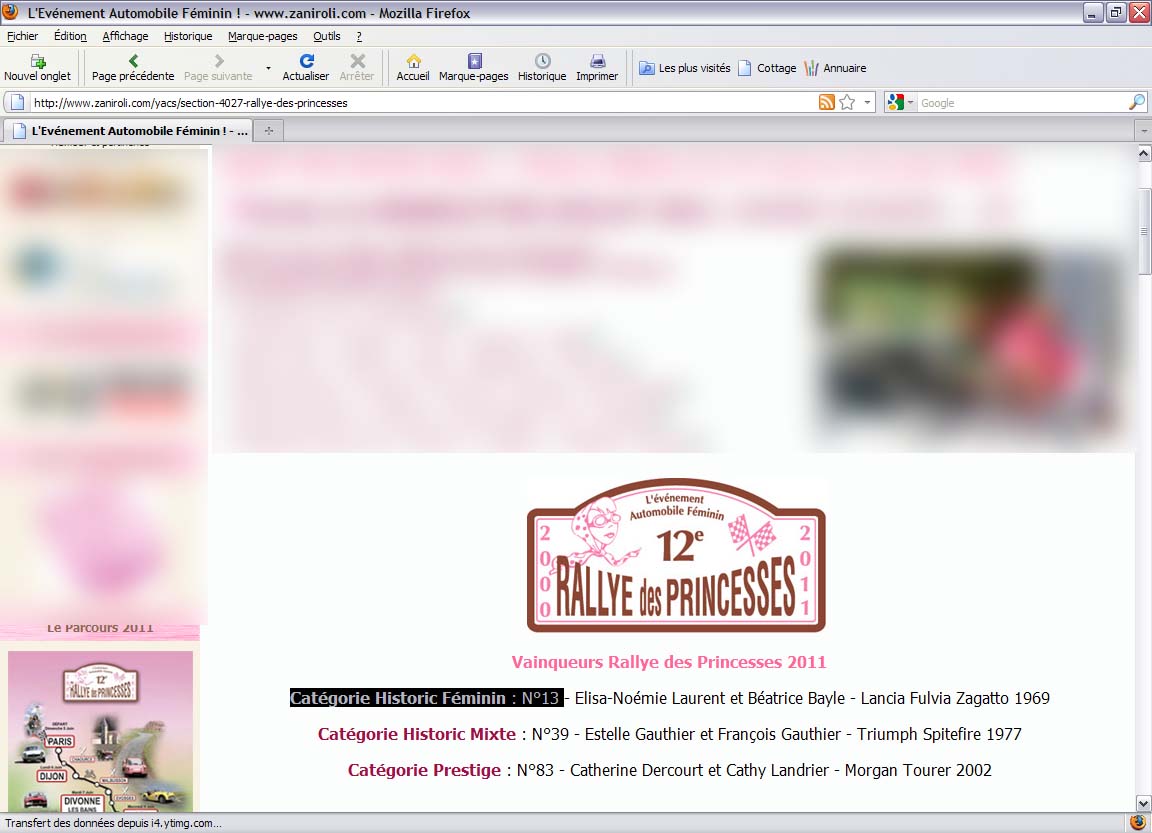This screenshot has height=833, width=1152.
Task: Open the Outils menu
Action: pos(327,36)
